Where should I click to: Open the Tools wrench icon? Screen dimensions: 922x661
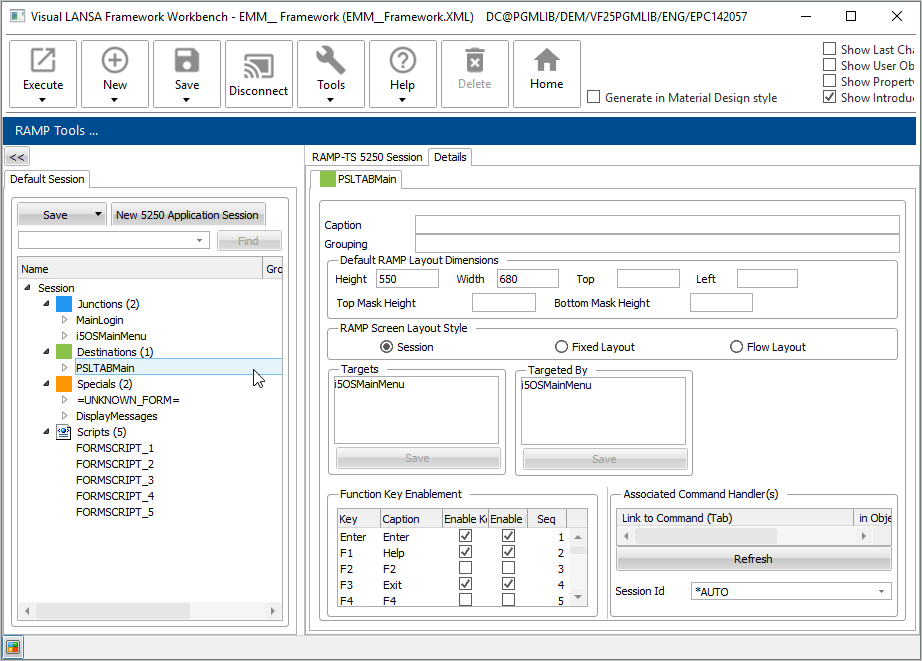(x=331, y=62)
